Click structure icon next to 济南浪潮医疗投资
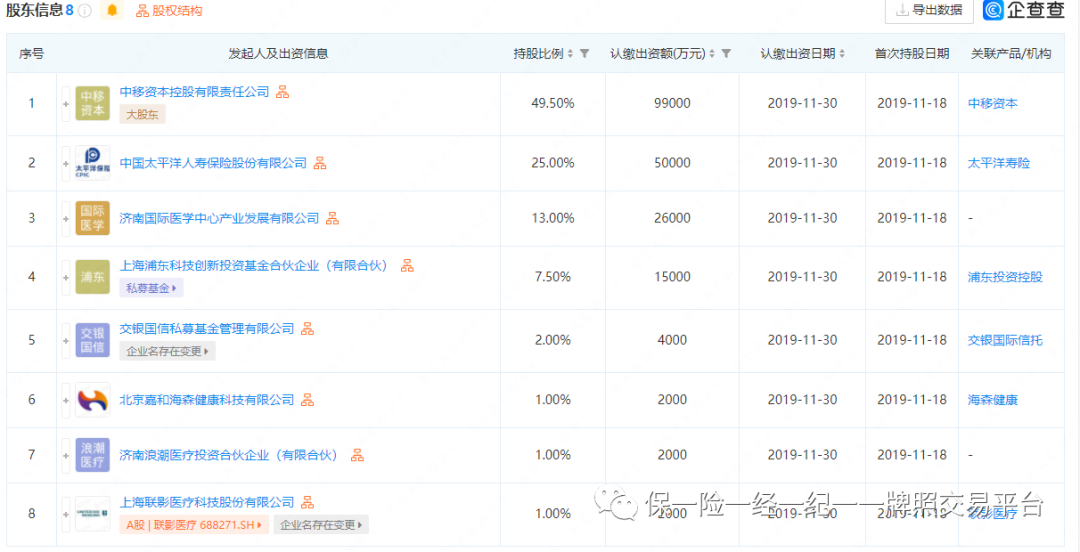 pyautogui.click(x=357, y=455)
